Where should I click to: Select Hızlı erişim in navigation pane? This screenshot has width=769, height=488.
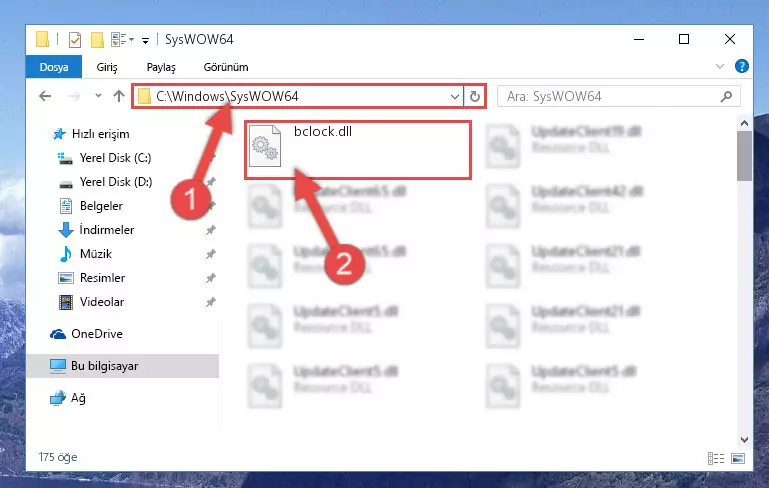click(x=101, y=134)
